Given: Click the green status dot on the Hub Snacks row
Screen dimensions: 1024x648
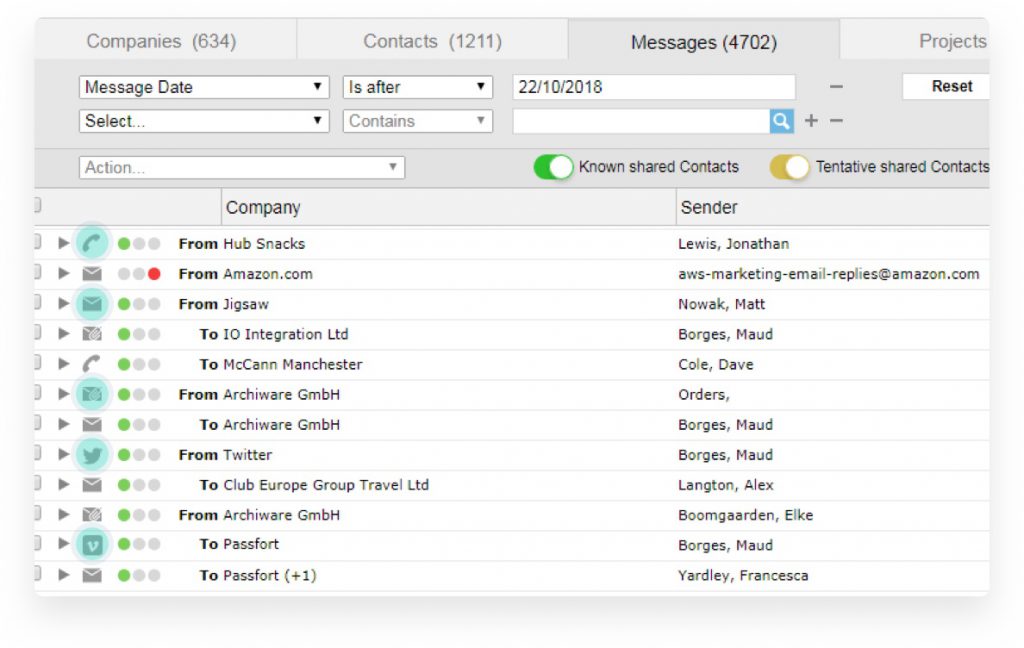Looking at the screenshot, I should click(124, 244).
